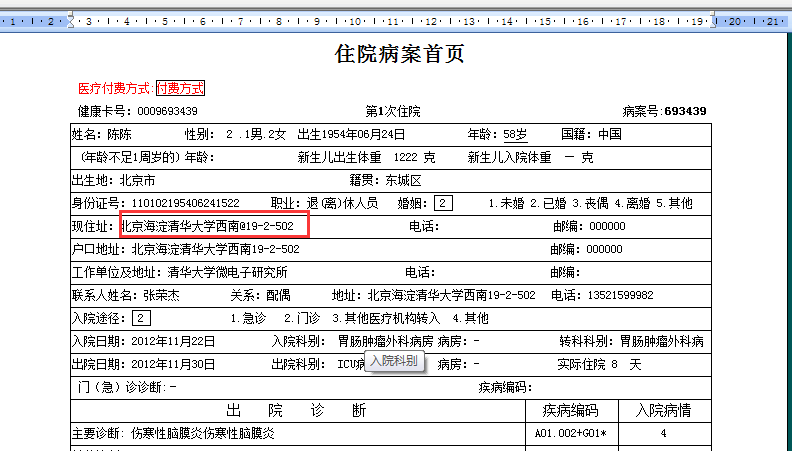
Task: Select birth date 1954年06月24日
Action: (x=364, y=134)
